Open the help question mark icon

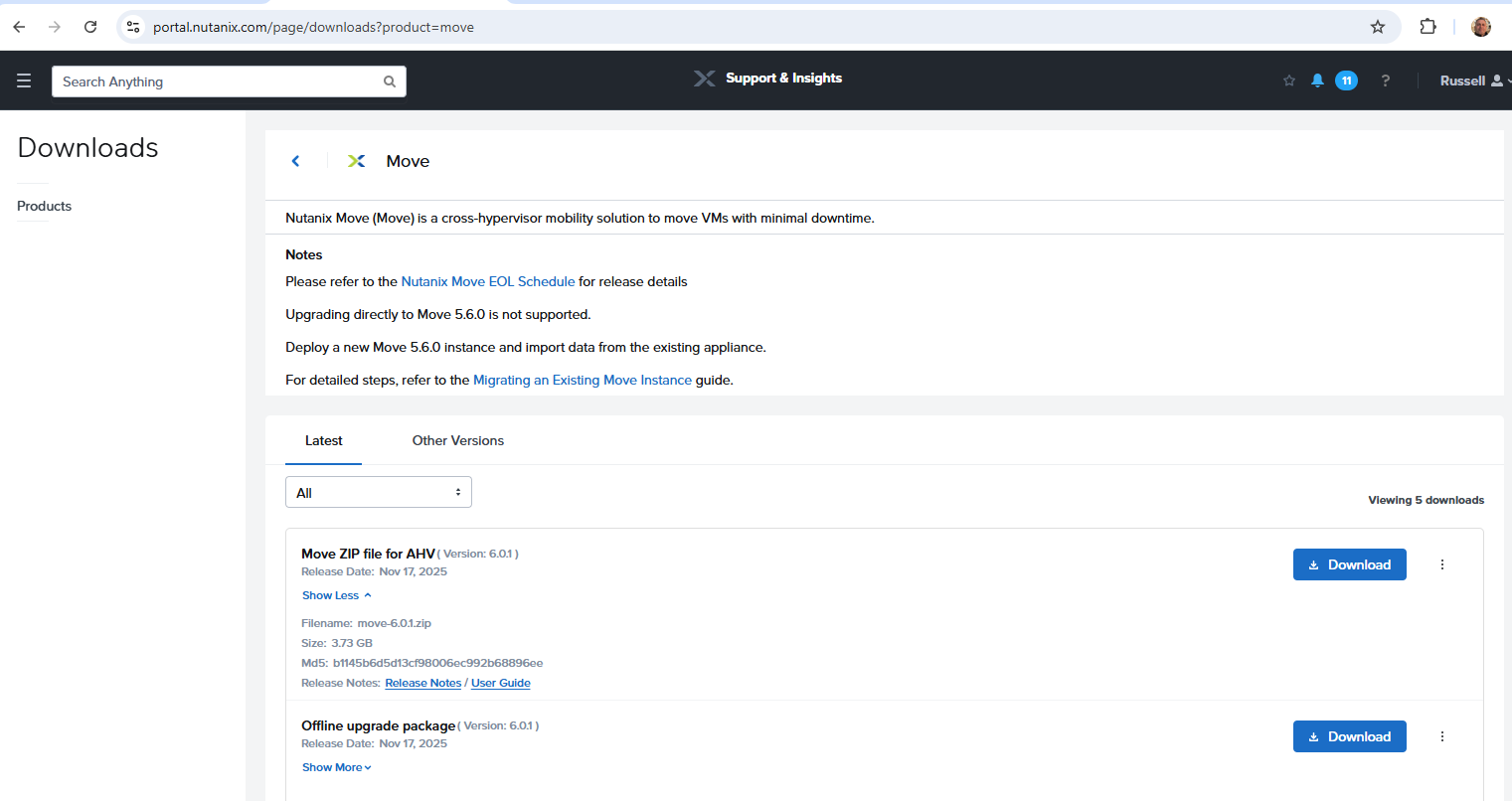tap(1385, 80)
